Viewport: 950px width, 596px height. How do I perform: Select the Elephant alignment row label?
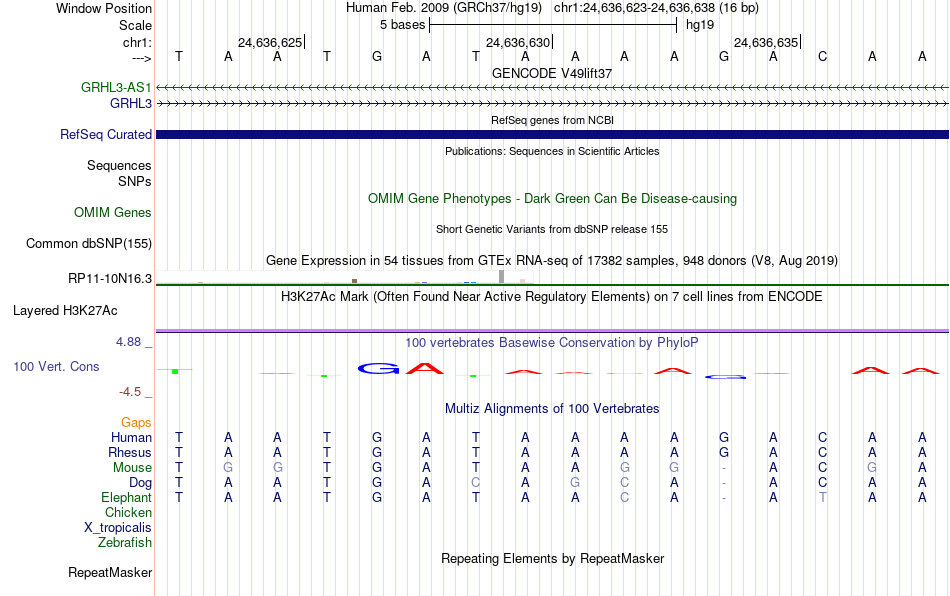coord(126,497)
